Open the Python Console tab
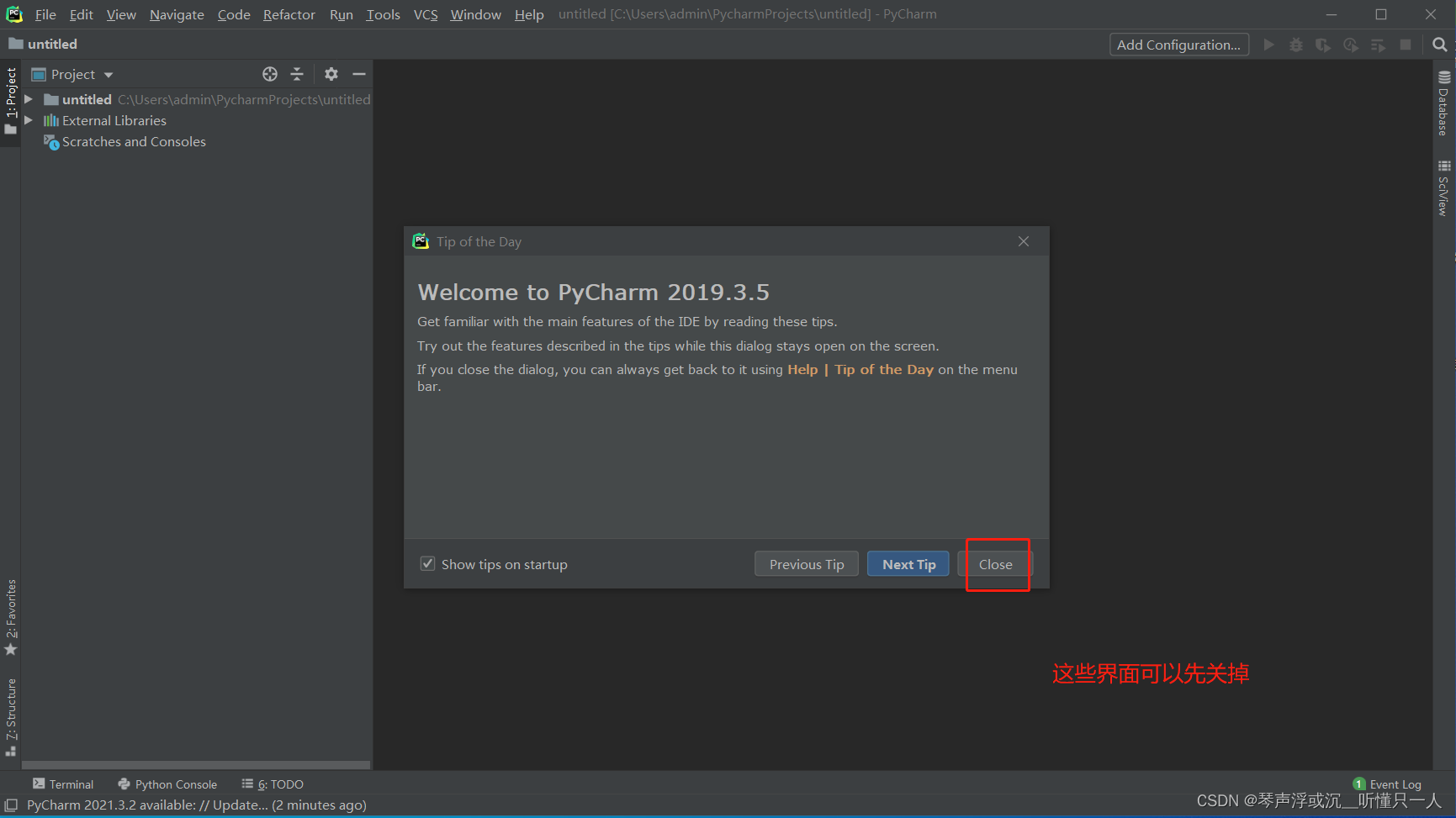1456x818 pixels. point(167,784)
